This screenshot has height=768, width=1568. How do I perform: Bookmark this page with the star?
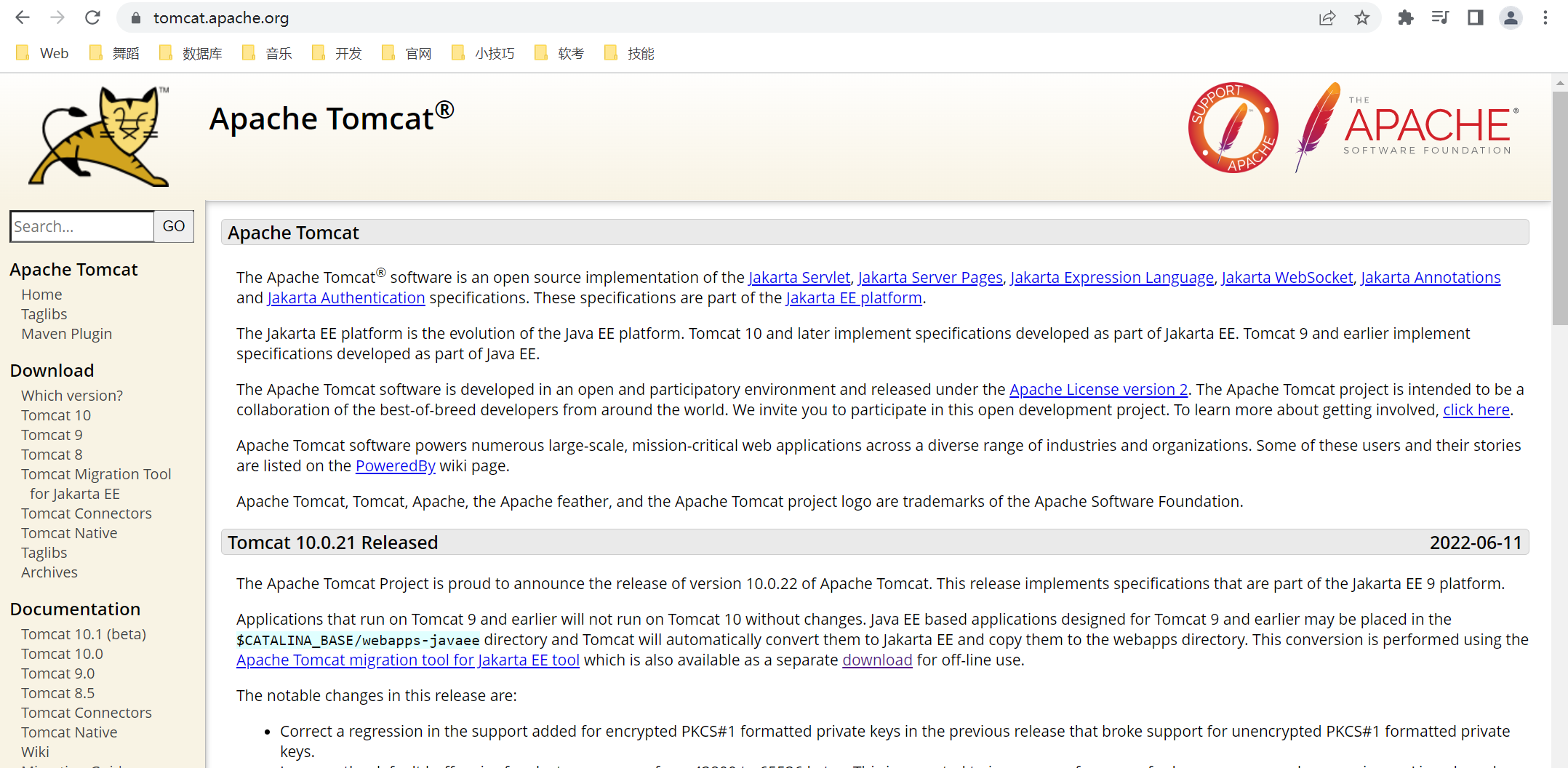click(1362, 17)
